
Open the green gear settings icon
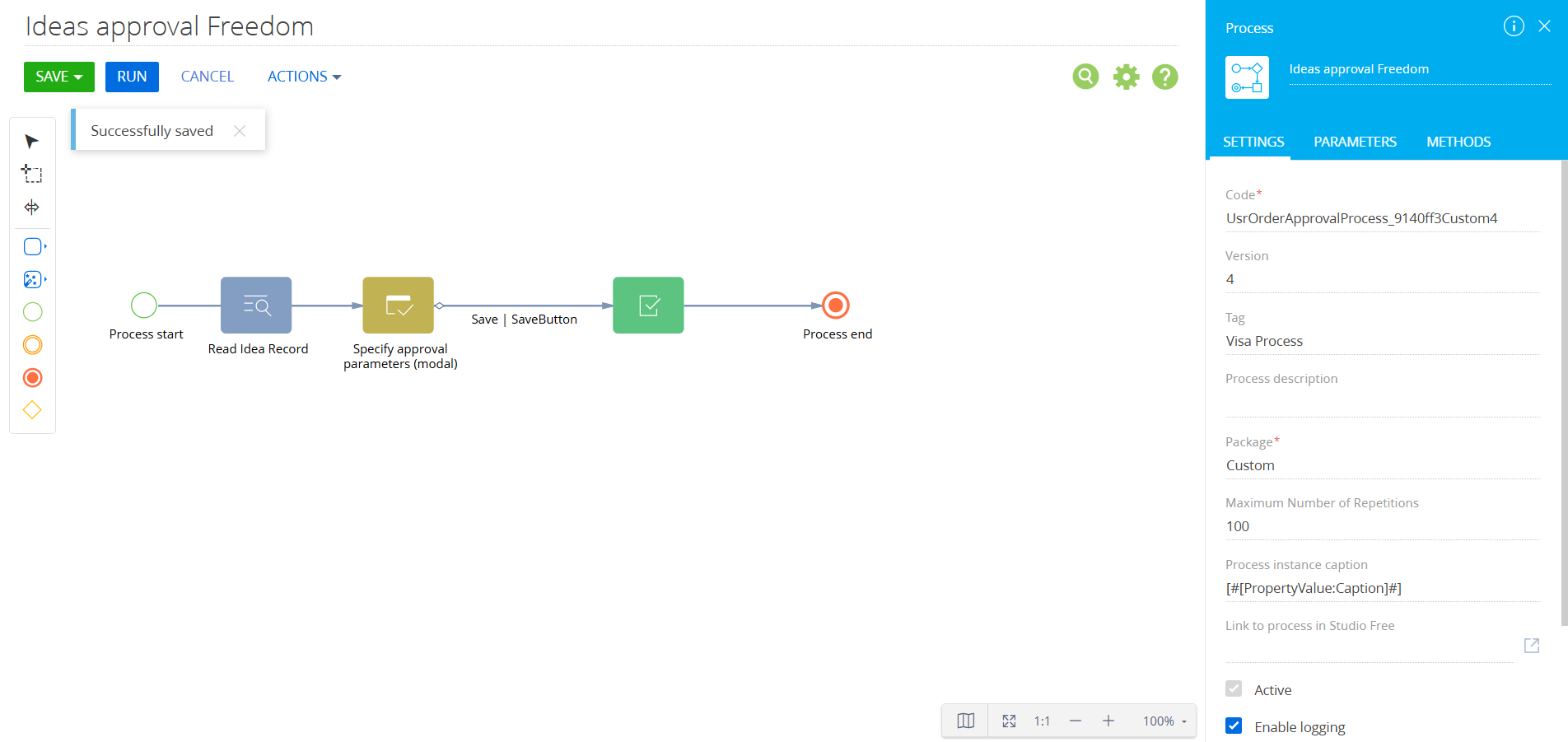(1126, 77)
